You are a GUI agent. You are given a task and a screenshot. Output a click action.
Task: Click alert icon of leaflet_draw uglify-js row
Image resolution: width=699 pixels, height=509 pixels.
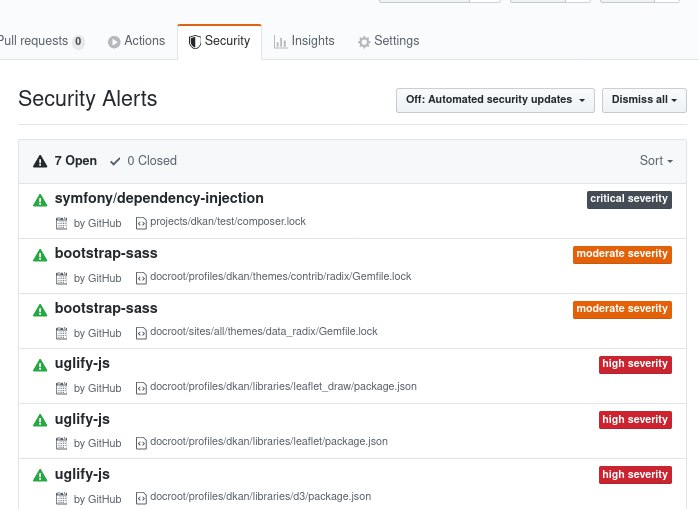(40, 365)
